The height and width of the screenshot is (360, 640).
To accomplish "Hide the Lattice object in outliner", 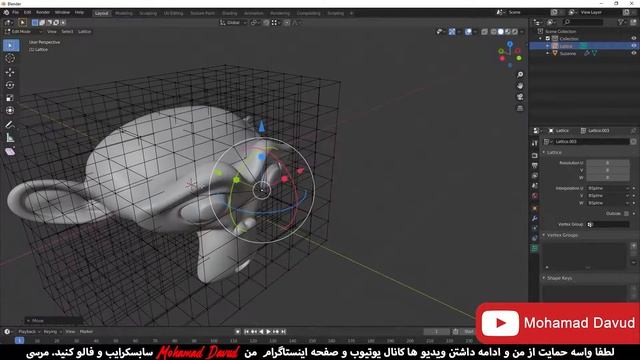I will point(634,46).
